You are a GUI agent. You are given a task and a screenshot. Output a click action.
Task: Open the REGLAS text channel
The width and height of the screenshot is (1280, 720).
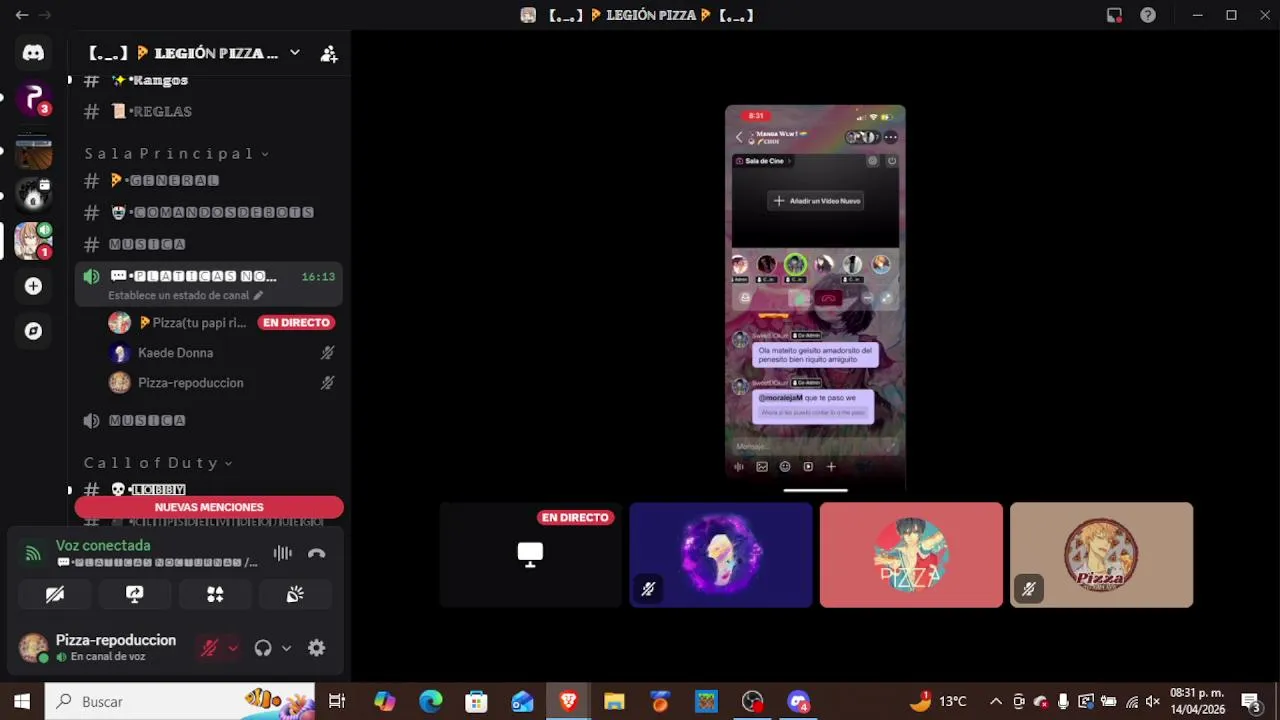150,111
